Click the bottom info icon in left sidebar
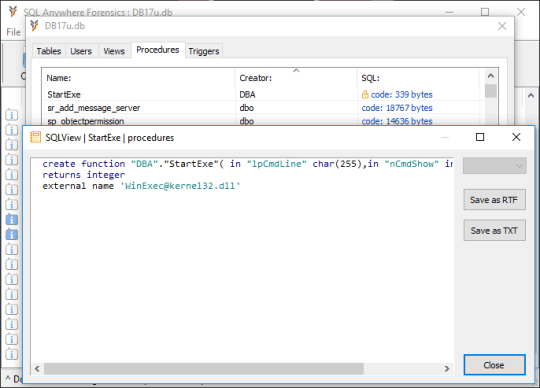The width and height of the screenshot is (540, 388). [x=12, y=354]
